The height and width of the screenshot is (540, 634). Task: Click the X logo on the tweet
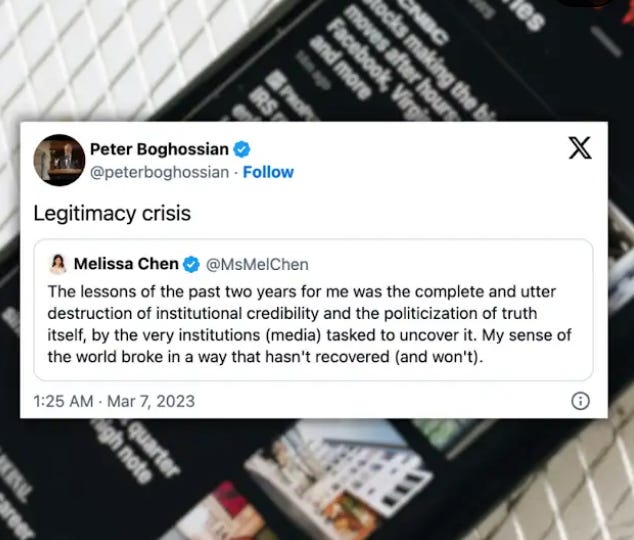click(580, 148)
